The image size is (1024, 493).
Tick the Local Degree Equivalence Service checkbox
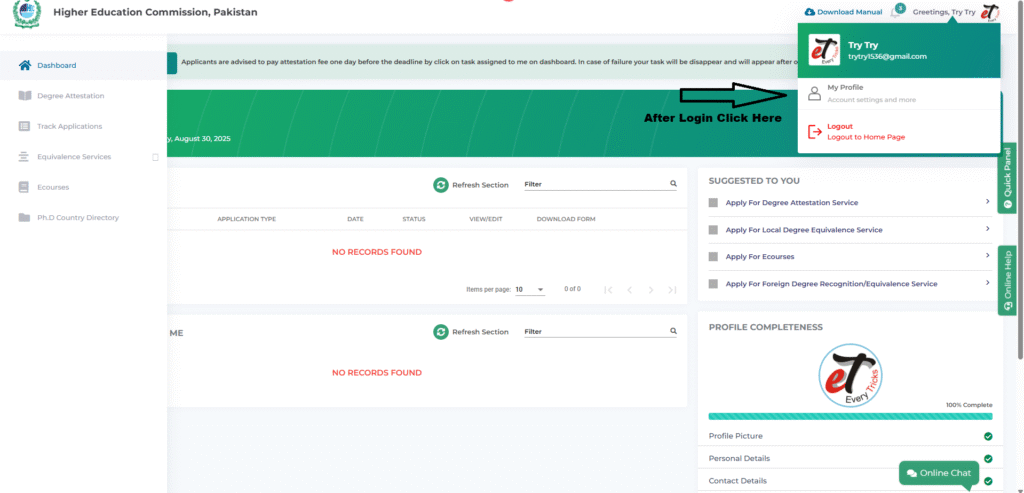pyautogui.click(x=713, y=230)
